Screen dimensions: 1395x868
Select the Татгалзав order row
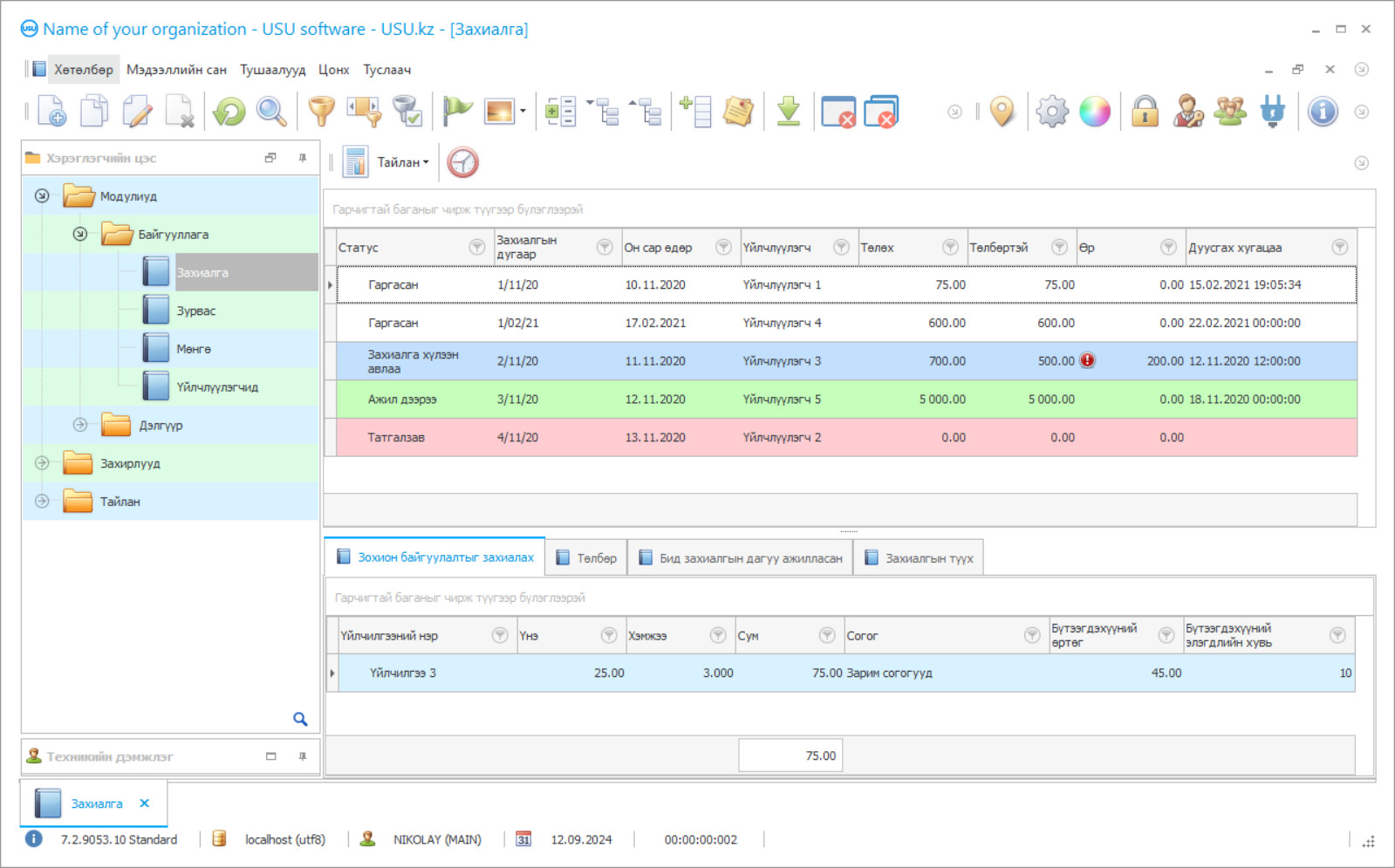coord(846,437)
